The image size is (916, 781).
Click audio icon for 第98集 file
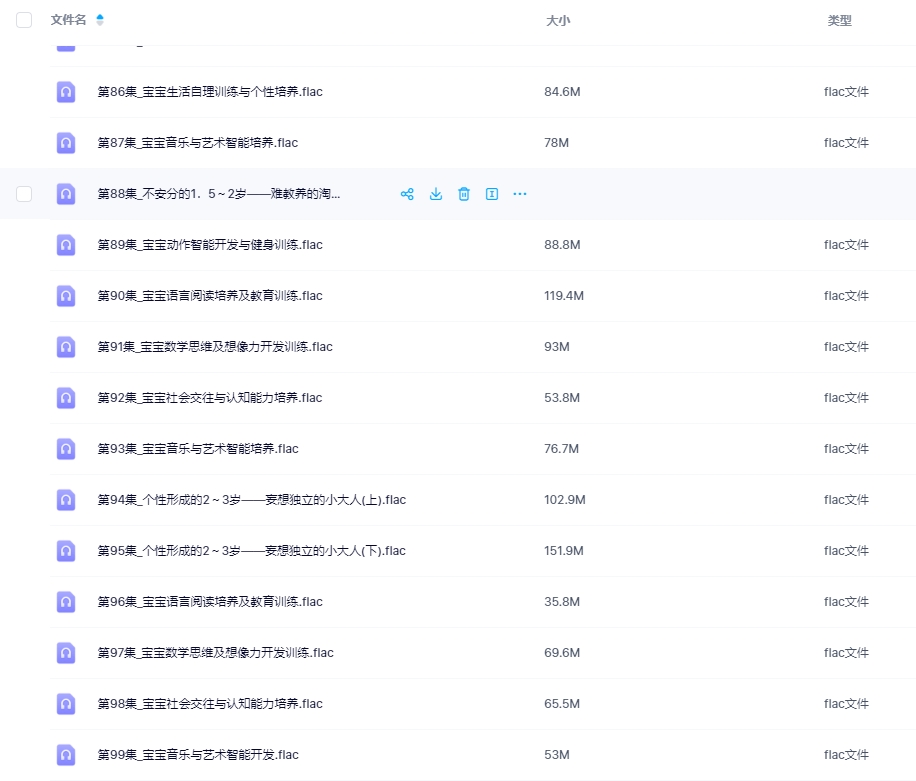tap(66, 703)
